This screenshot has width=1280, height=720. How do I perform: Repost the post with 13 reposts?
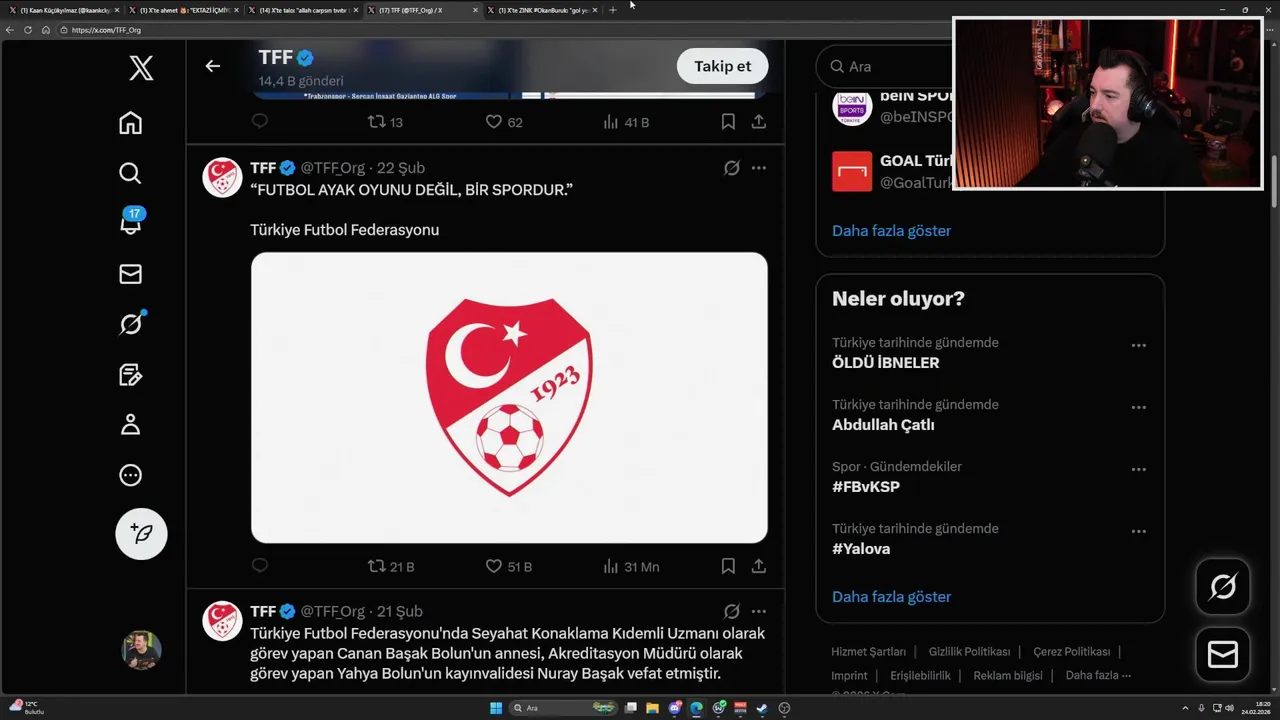(385, 122)
